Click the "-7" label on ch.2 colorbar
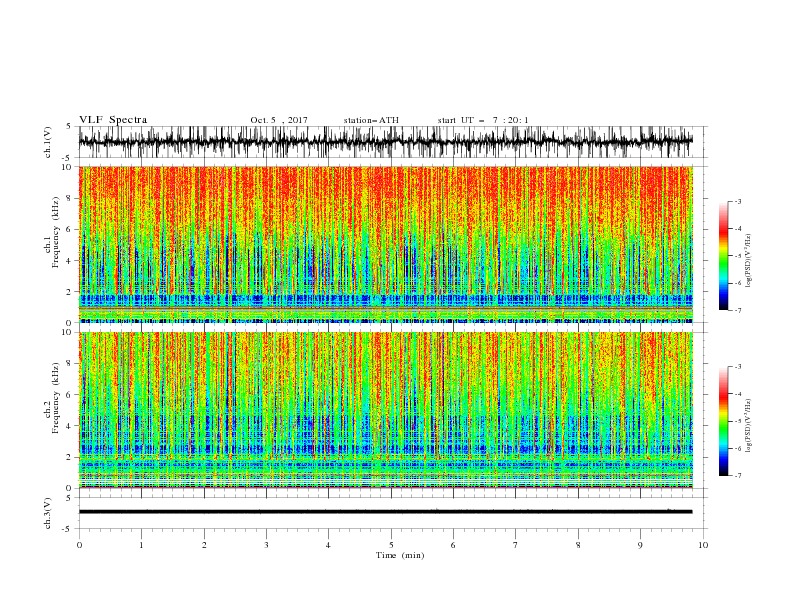This screenshot has height=612, width=792. pos(738,475)
